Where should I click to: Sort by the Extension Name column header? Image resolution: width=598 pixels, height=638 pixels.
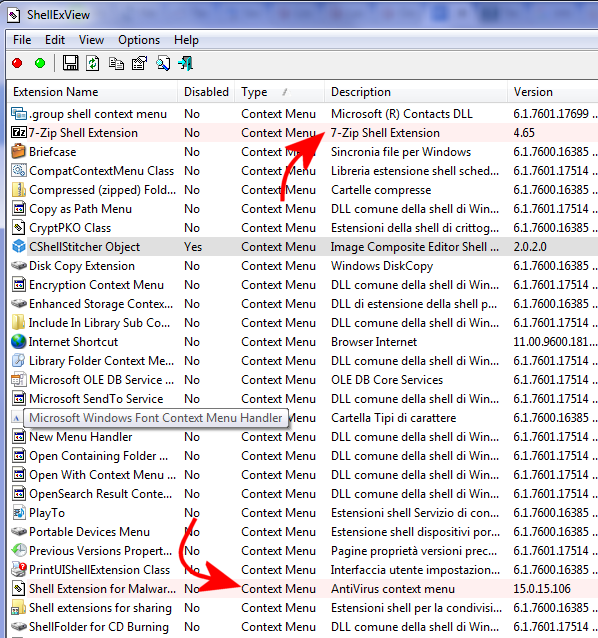point(92,92)
